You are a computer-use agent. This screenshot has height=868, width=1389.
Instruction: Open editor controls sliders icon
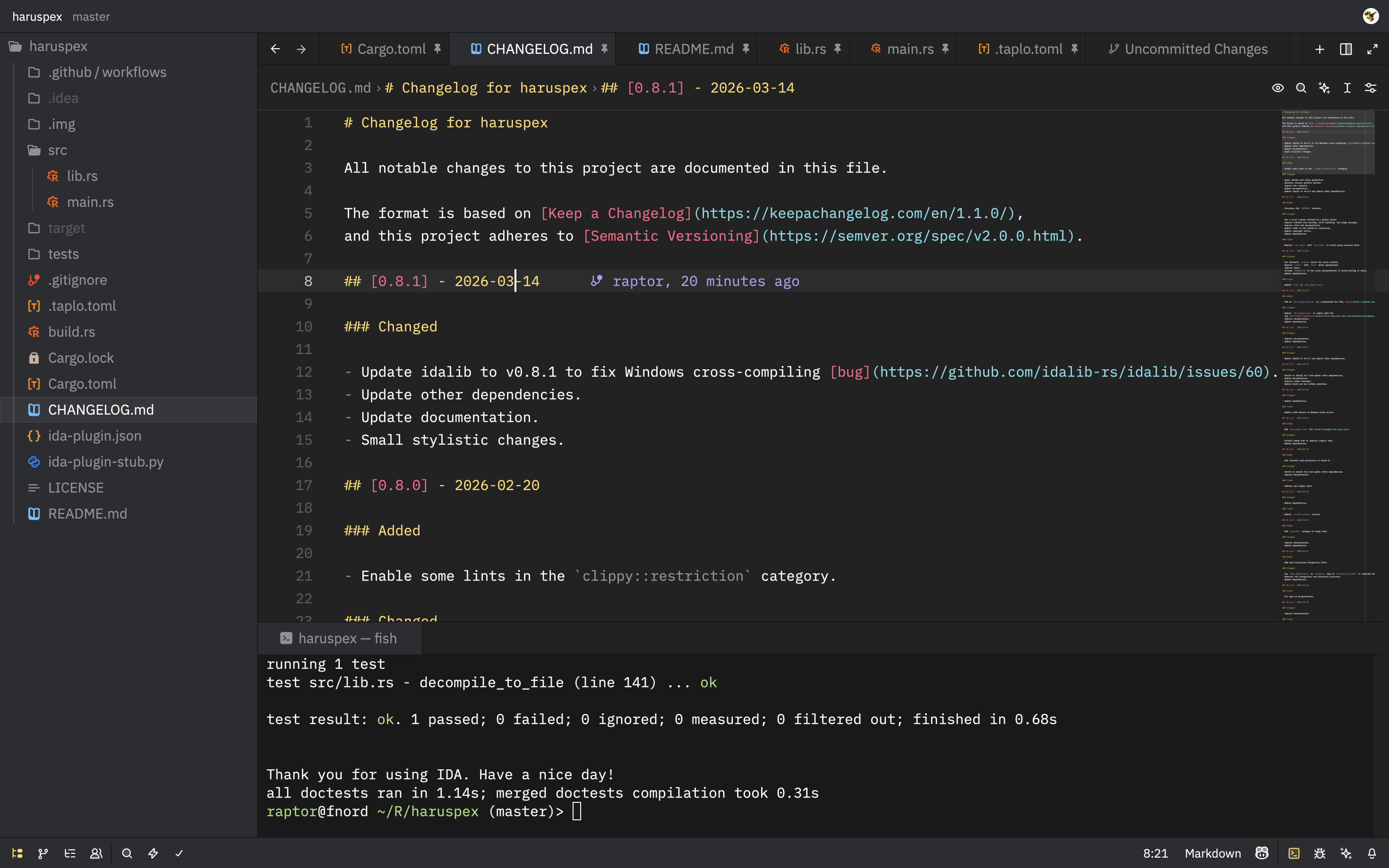click(x=1371, y=88)
